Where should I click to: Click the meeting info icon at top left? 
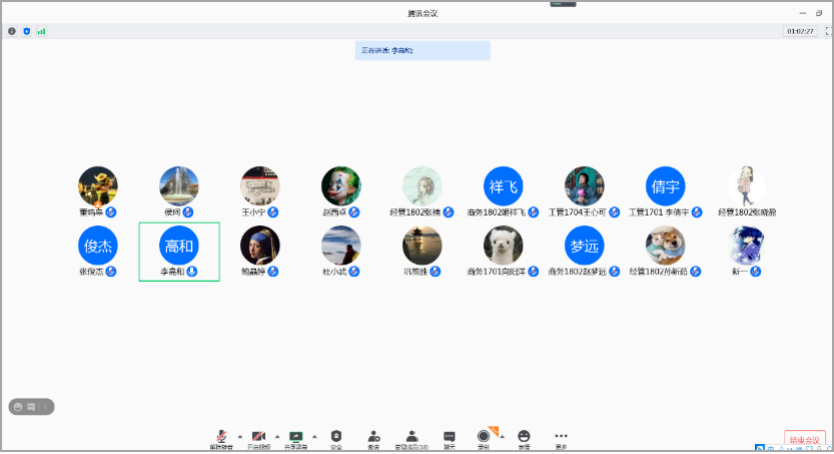pyautogui.click(x=12, y=31)
